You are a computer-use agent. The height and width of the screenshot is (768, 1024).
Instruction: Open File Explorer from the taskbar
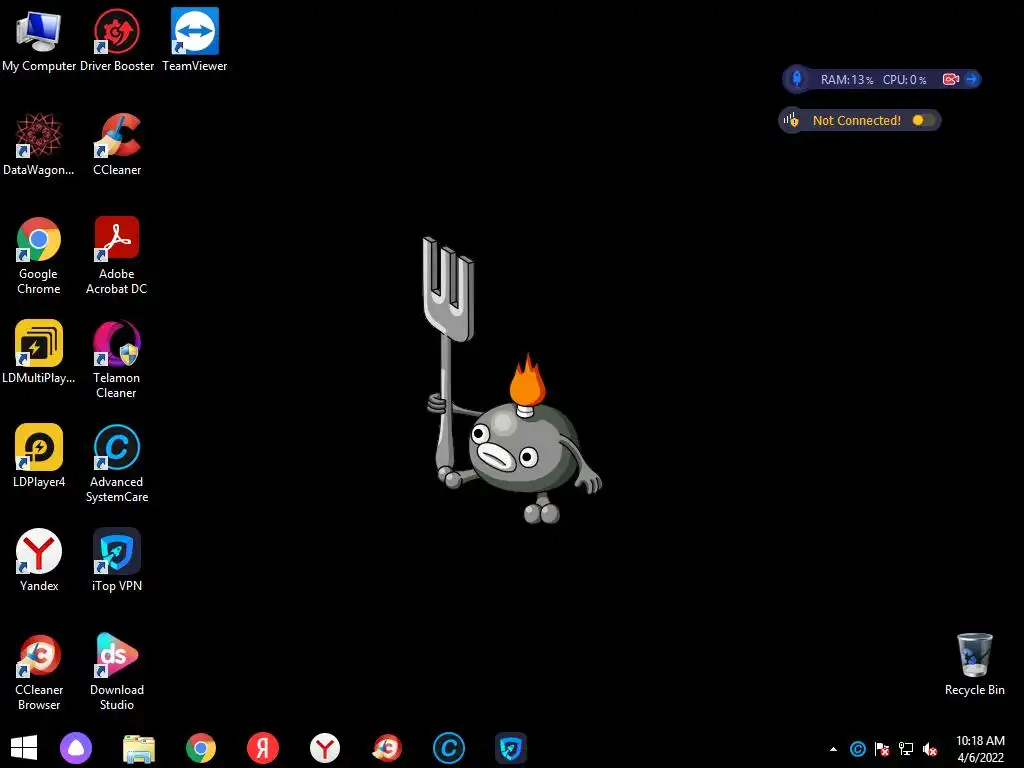click(138, 748)
